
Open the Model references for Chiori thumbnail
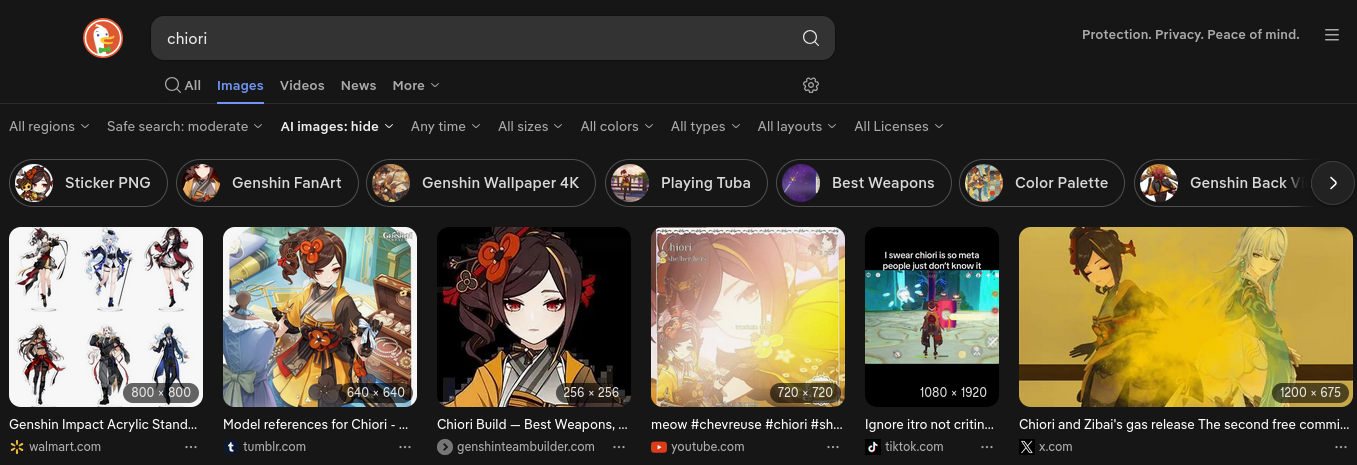(320, 317)
